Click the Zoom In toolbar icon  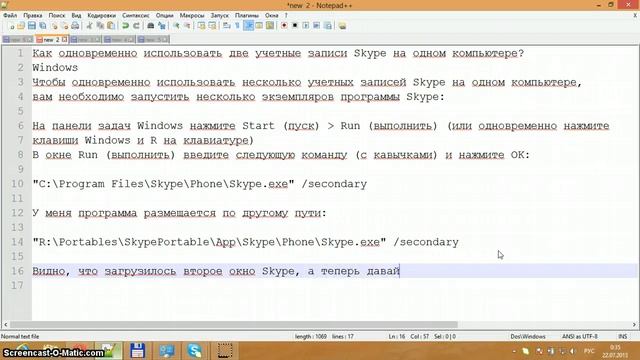177,26
